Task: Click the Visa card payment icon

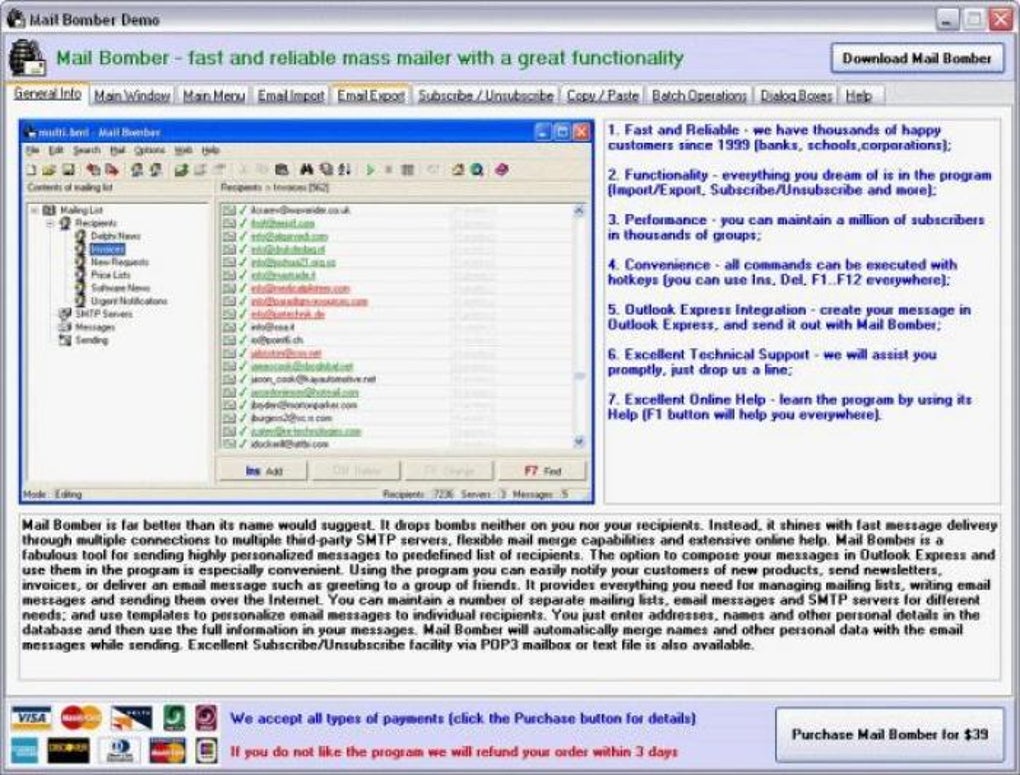Action: click(31, 718)
